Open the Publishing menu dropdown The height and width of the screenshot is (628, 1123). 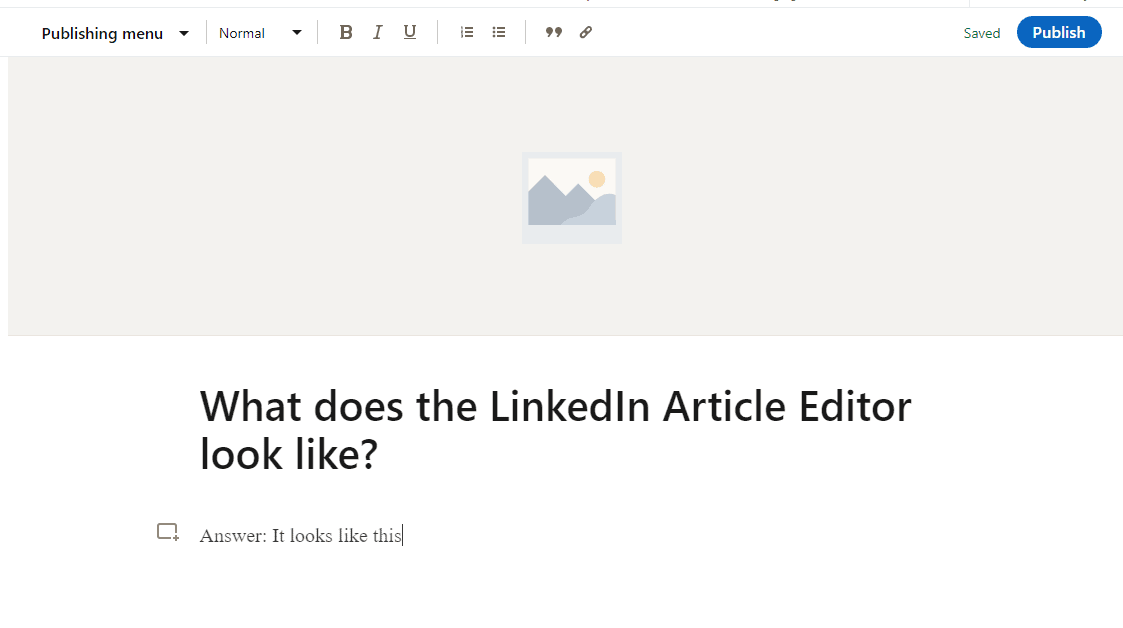point(115,34)
